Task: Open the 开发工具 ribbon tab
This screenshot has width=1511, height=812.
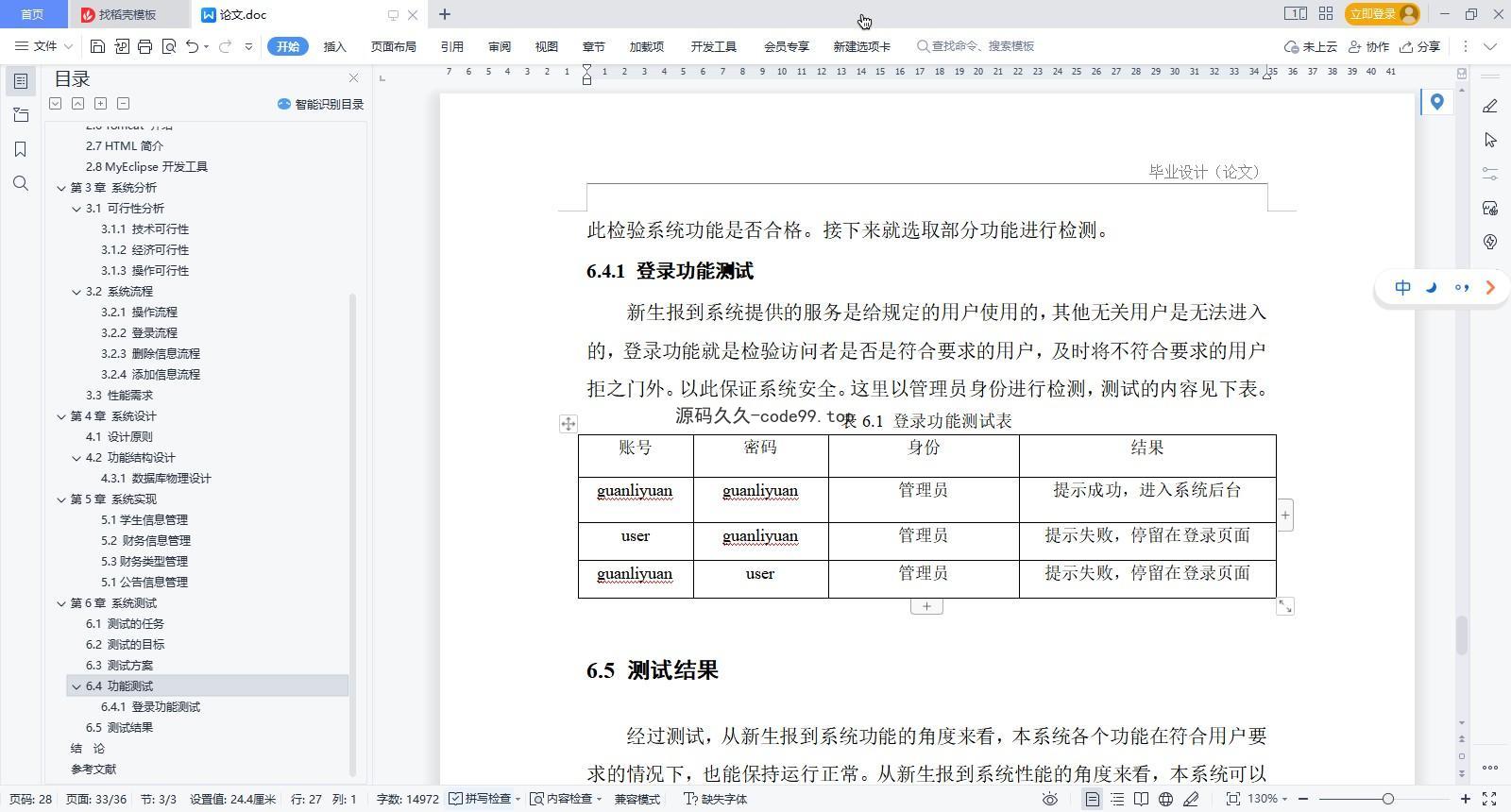Action: [713, 46]
